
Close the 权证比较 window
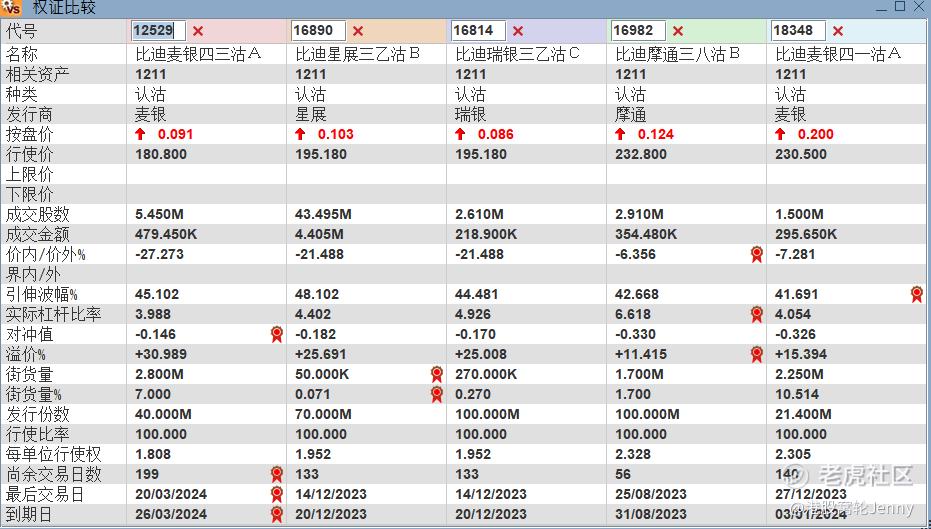(920, 7)
